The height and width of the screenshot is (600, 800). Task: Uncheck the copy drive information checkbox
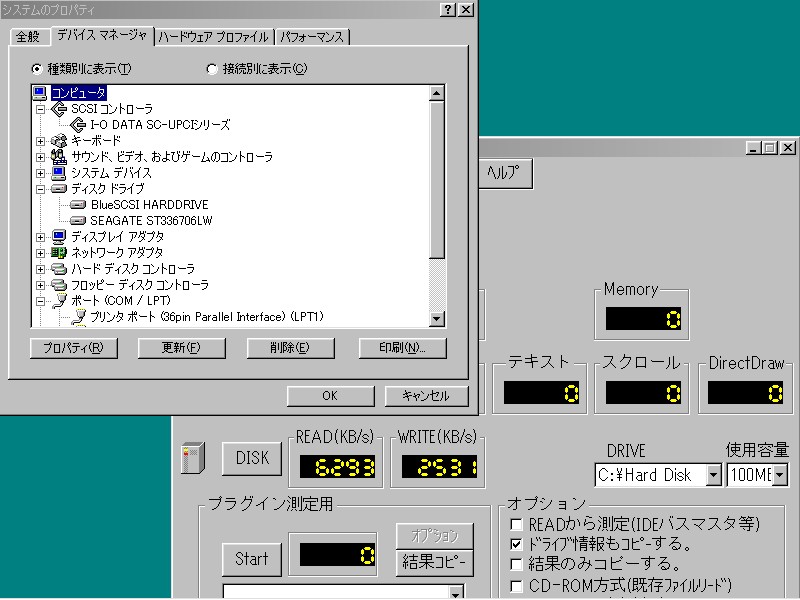[x=516, y=544]
